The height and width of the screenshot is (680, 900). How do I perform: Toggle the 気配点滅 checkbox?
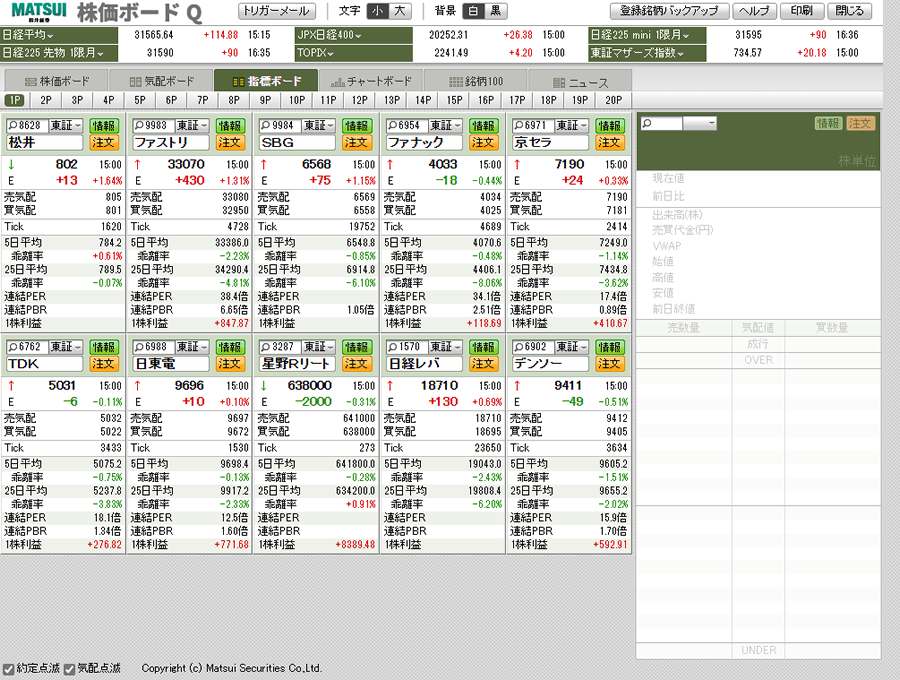coord(69,669)
